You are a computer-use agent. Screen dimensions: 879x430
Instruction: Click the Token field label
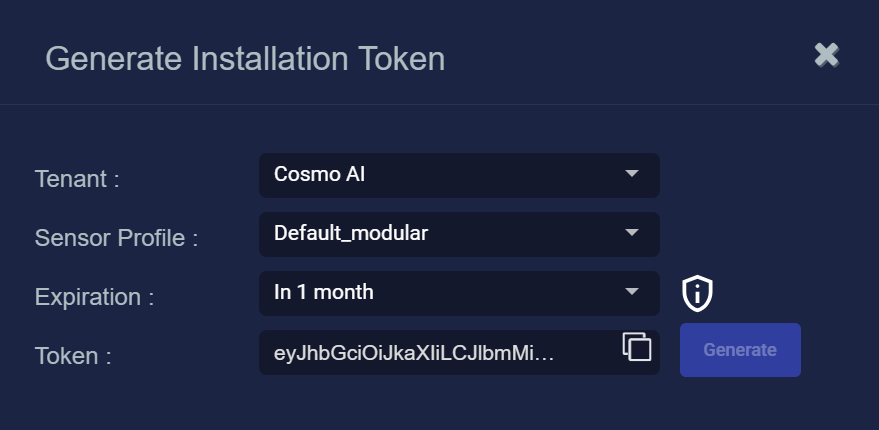tap(71, 356)
